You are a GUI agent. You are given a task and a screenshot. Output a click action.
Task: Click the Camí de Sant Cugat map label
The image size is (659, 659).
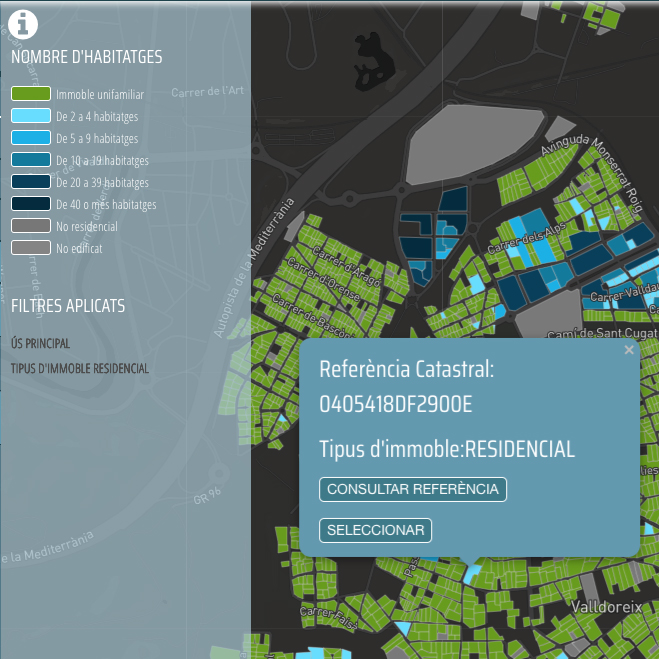[602, 333]
